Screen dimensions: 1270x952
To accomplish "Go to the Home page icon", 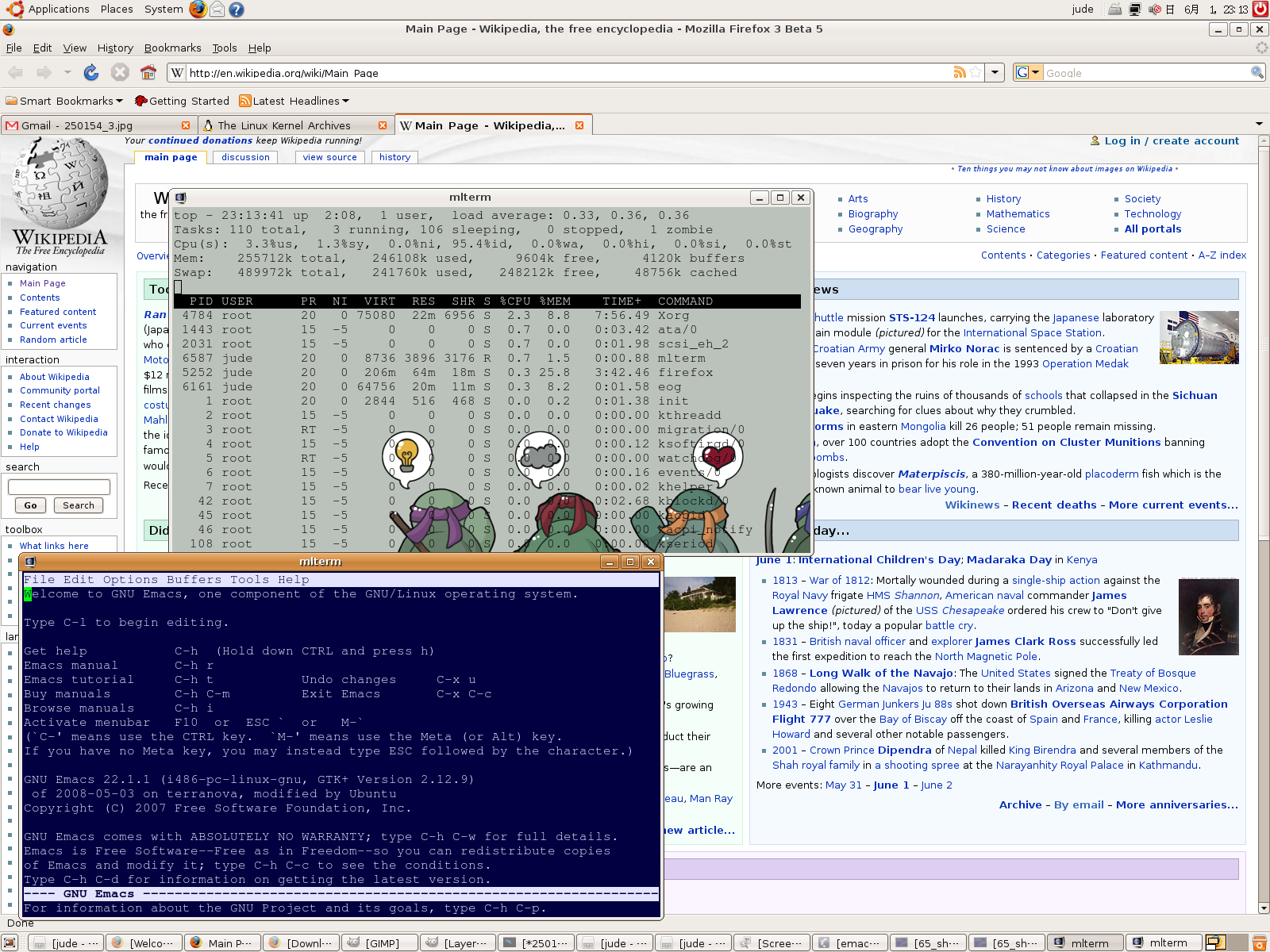I will 148,72.
